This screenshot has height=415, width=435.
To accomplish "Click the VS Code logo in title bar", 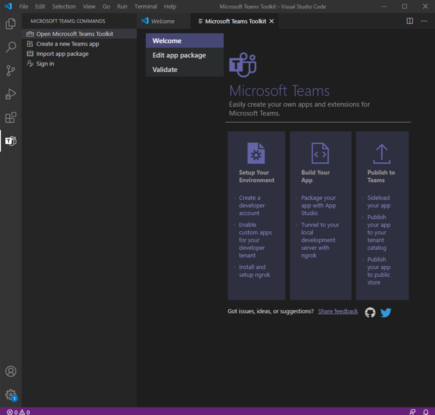I will (x=8, y=6).
